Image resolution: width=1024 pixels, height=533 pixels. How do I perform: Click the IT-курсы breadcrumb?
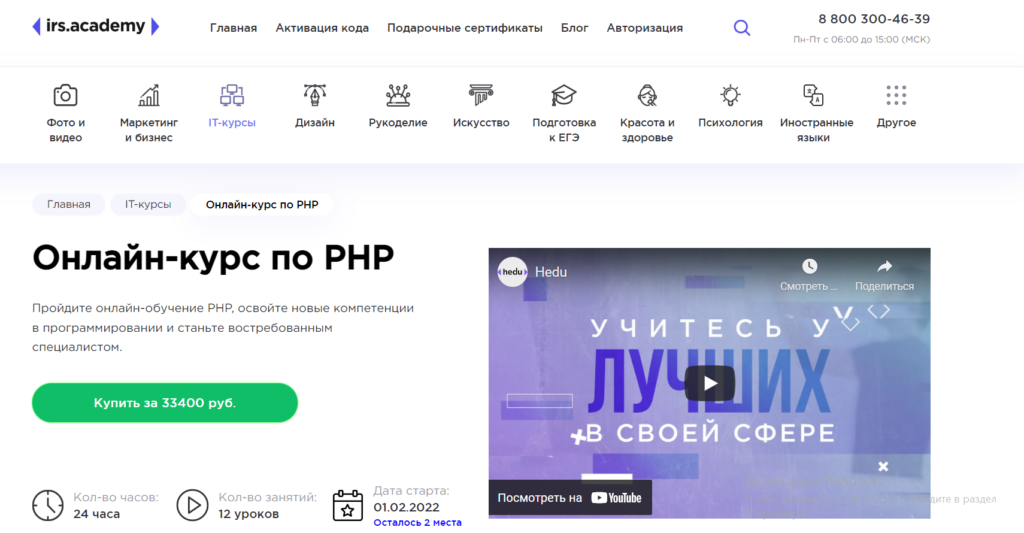point(148,204)
